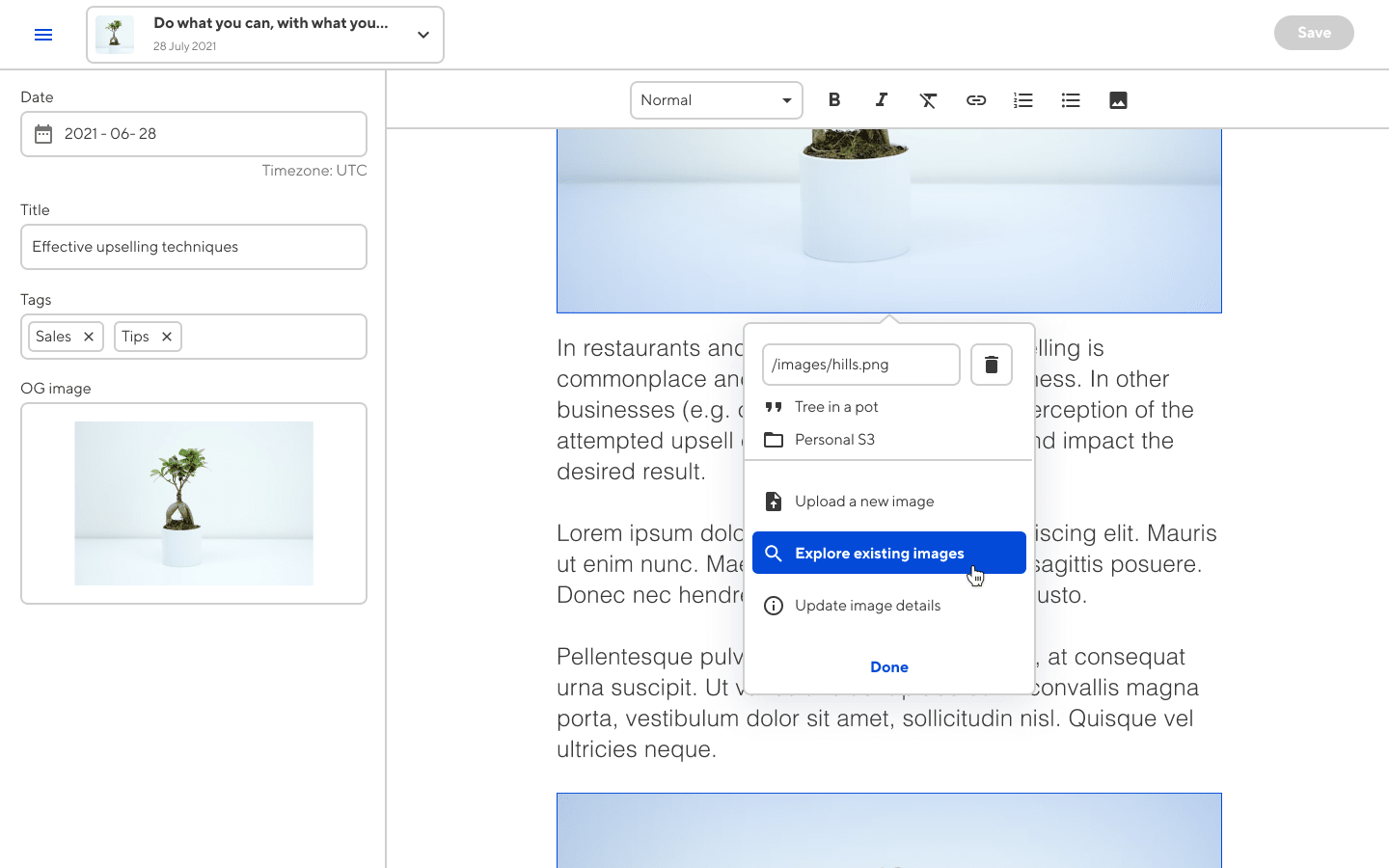Click the Date field value

tap(110, 134)
